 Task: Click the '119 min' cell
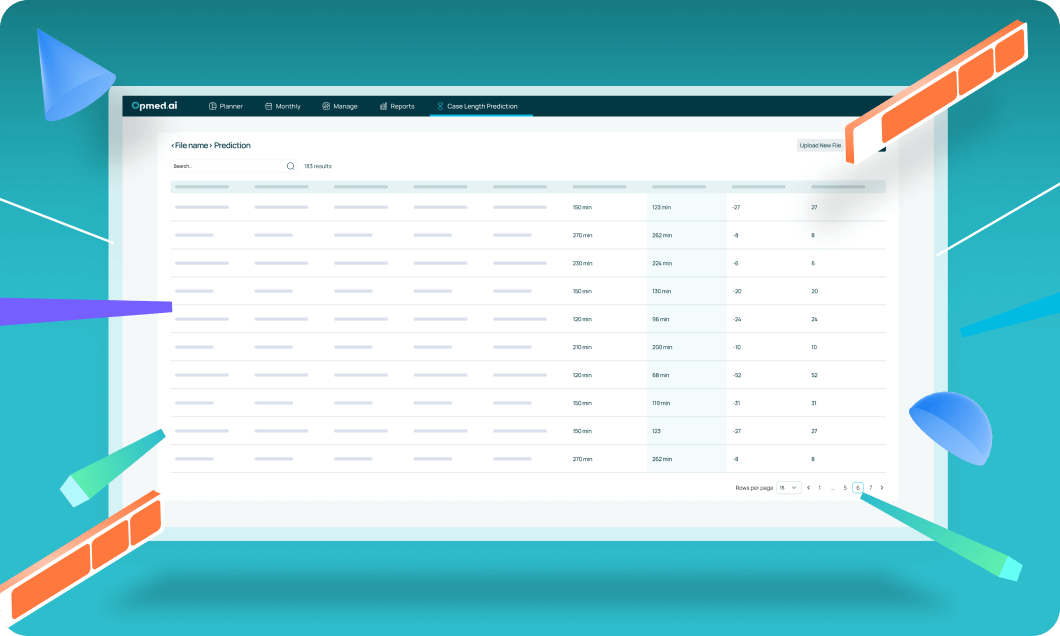coord(661,403)
